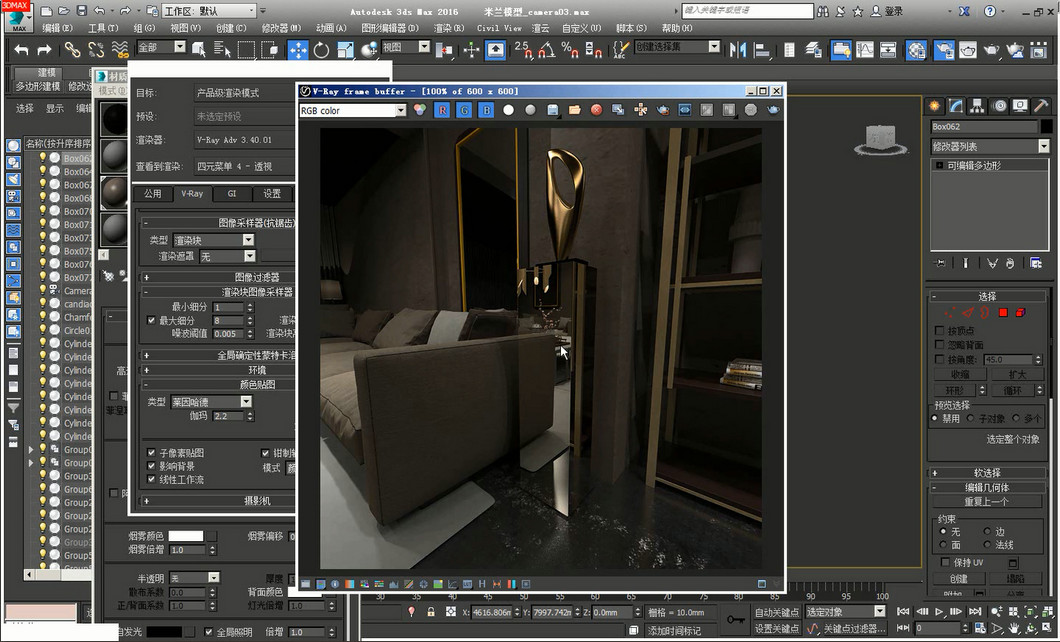Open the Hierarchy panel tab icon

[977, 105]
